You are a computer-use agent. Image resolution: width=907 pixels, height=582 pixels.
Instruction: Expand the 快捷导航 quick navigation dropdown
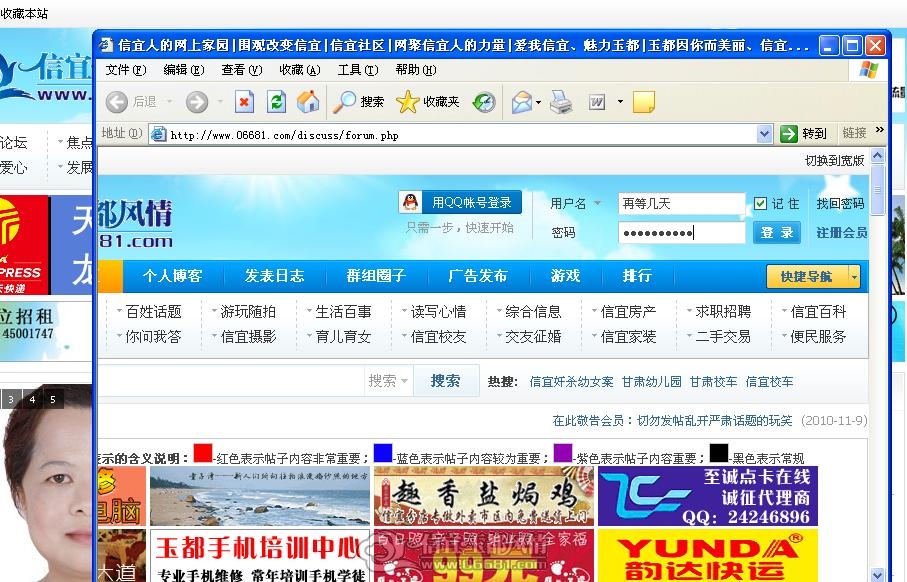tap(854, 277)
